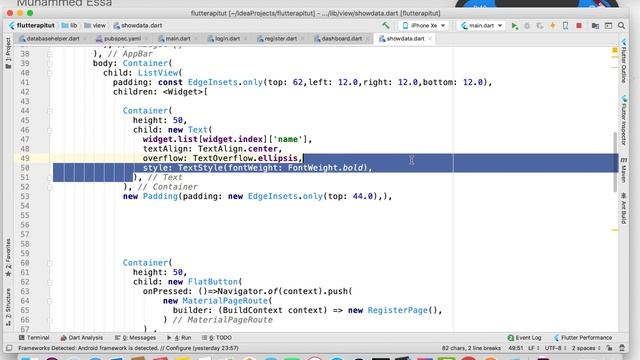This screenshot has width=640, height=360.
Task: Click the yellow warning indicator atop error stripe
Action: click(x=615, y=50)
